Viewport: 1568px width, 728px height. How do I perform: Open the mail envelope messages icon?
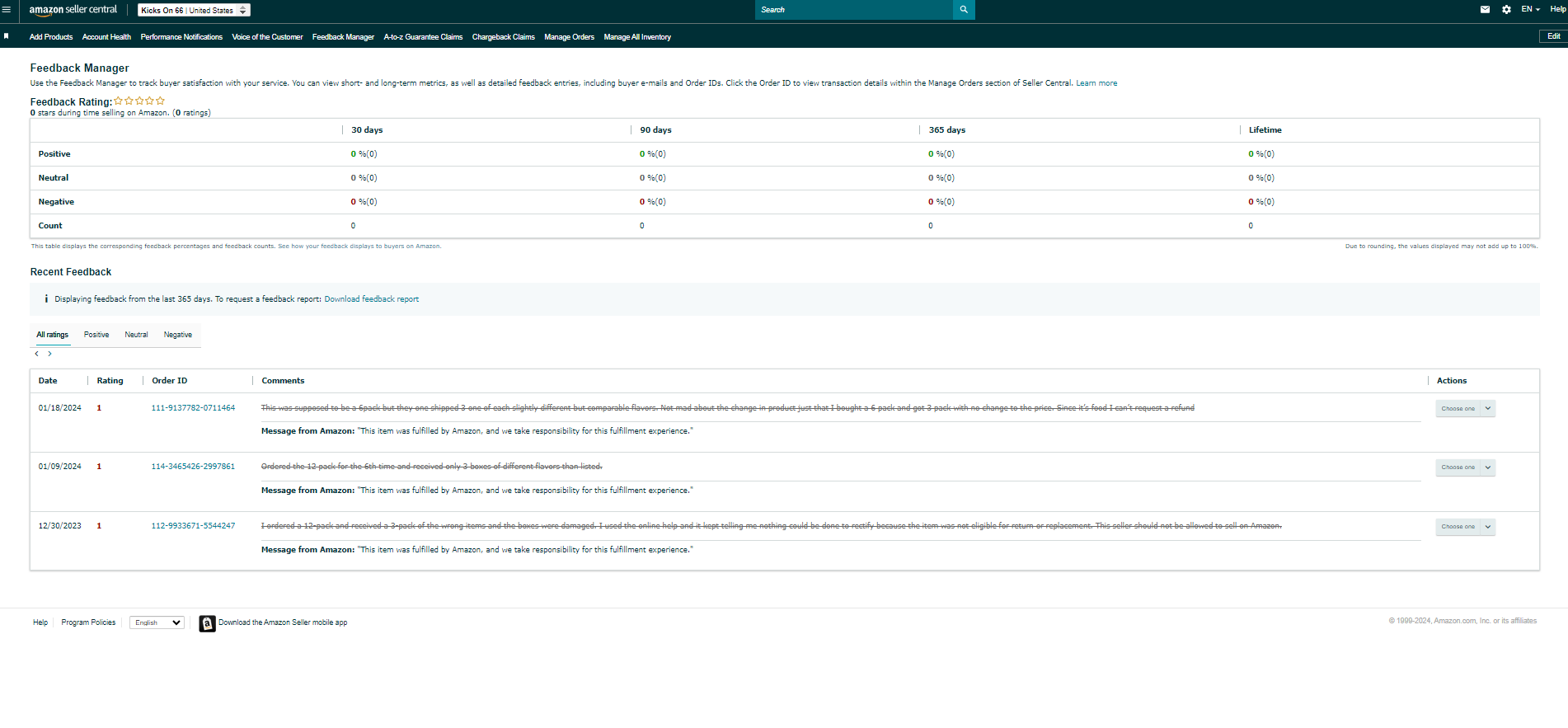coord(1485,10)
